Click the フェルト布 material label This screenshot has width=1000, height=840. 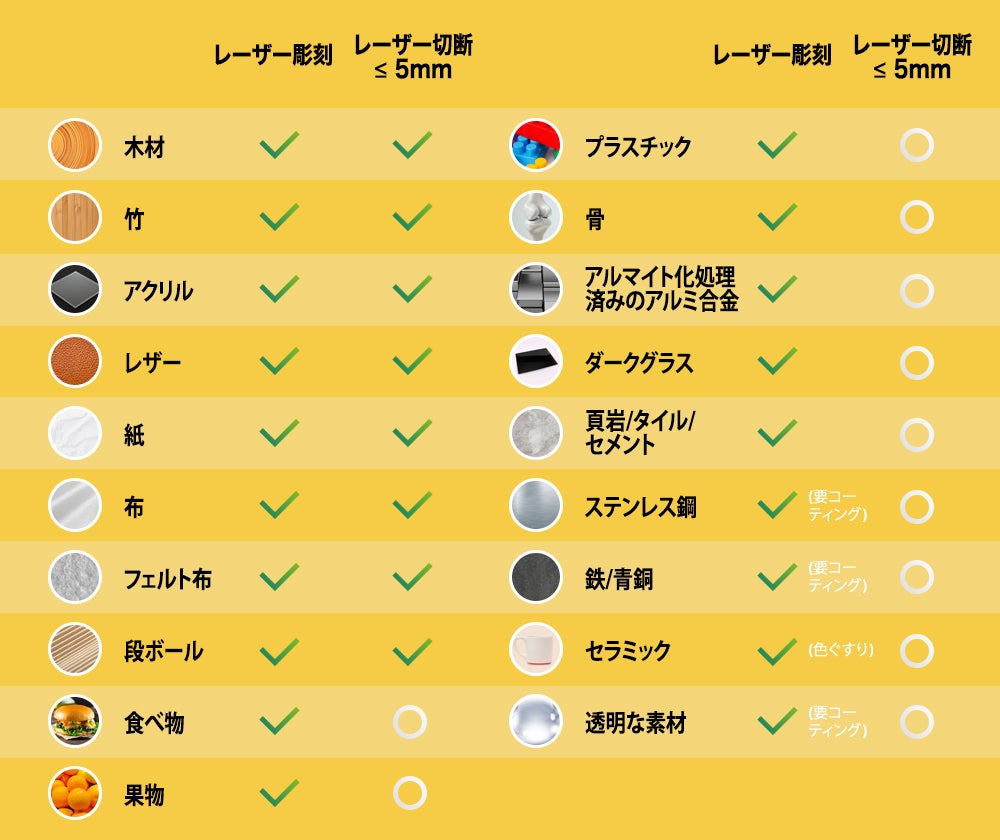167,579
